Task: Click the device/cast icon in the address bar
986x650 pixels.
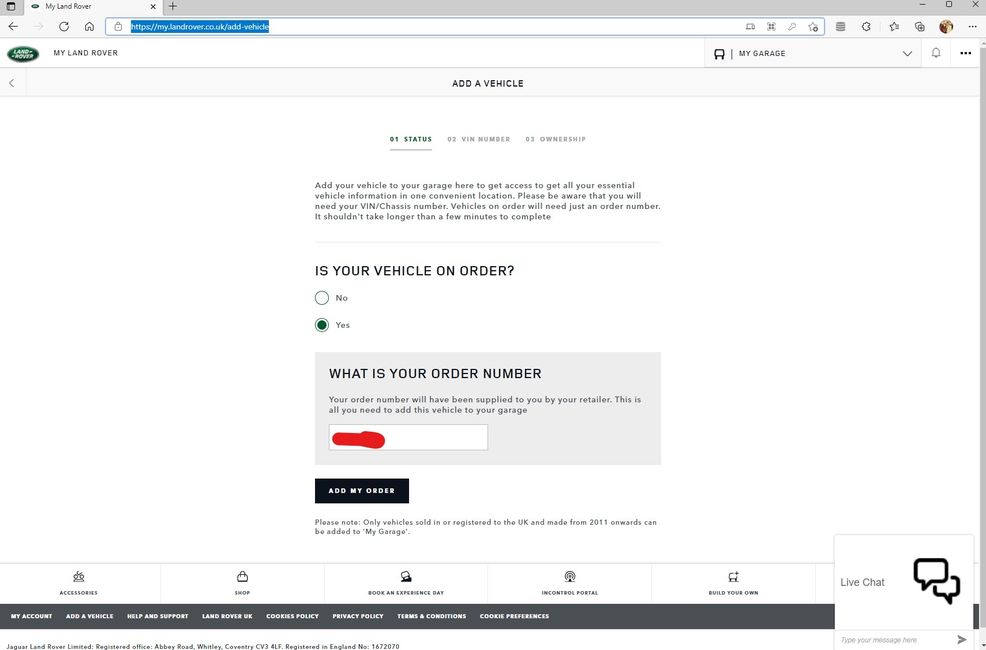Action: point(750,26)
